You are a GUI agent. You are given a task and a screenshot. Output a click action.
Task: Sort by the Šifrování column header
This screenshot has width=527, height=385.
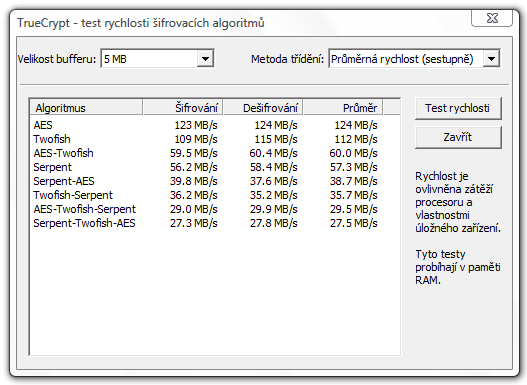(183, 108)
